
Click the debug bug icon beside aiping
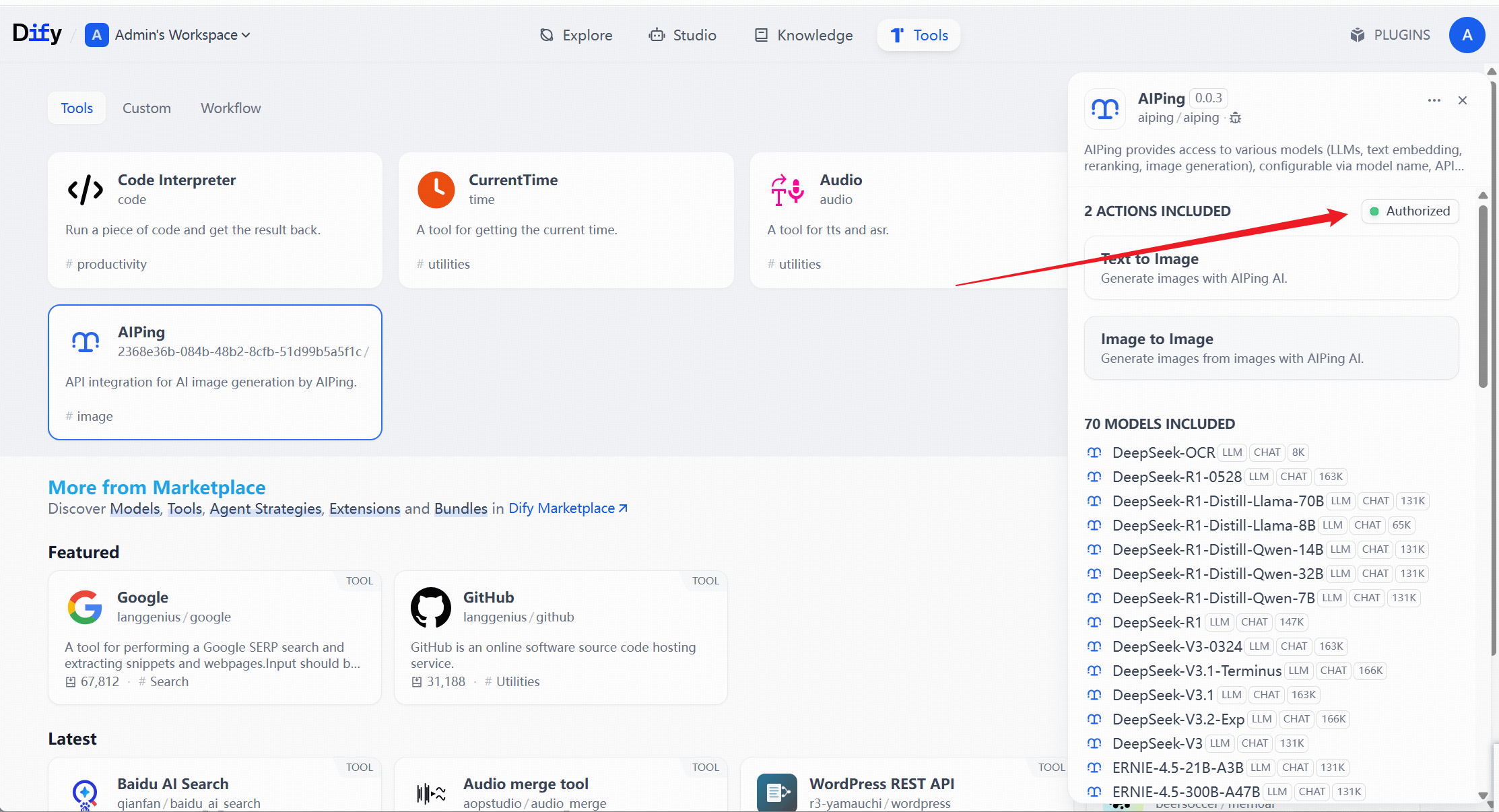(x=1235, y=118)
